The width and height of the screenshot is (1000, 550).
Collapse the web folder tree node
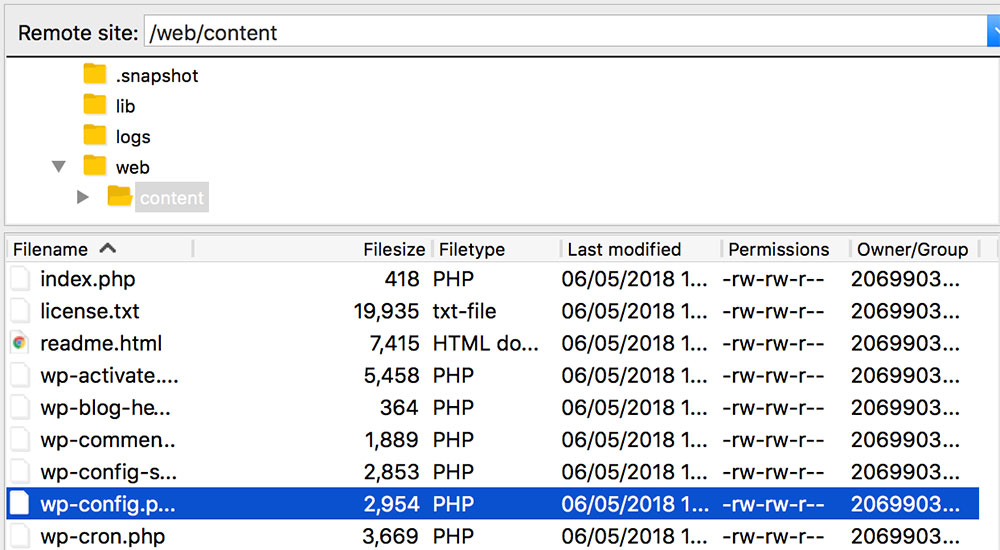[x=60, y=167]
